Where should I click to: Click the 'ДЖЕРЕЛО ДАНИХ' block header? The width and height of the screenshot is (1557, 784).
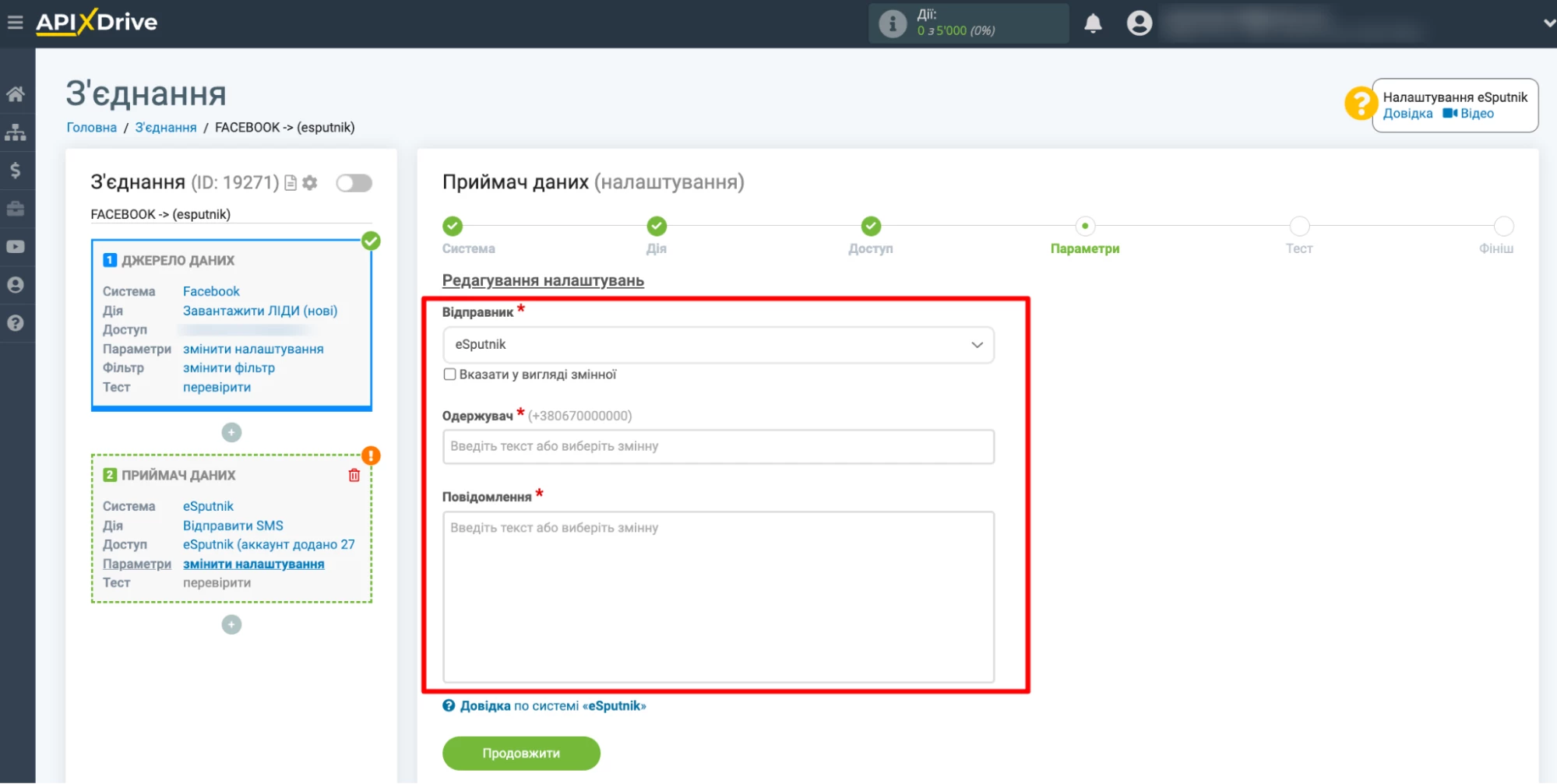[x=178, y=260]
